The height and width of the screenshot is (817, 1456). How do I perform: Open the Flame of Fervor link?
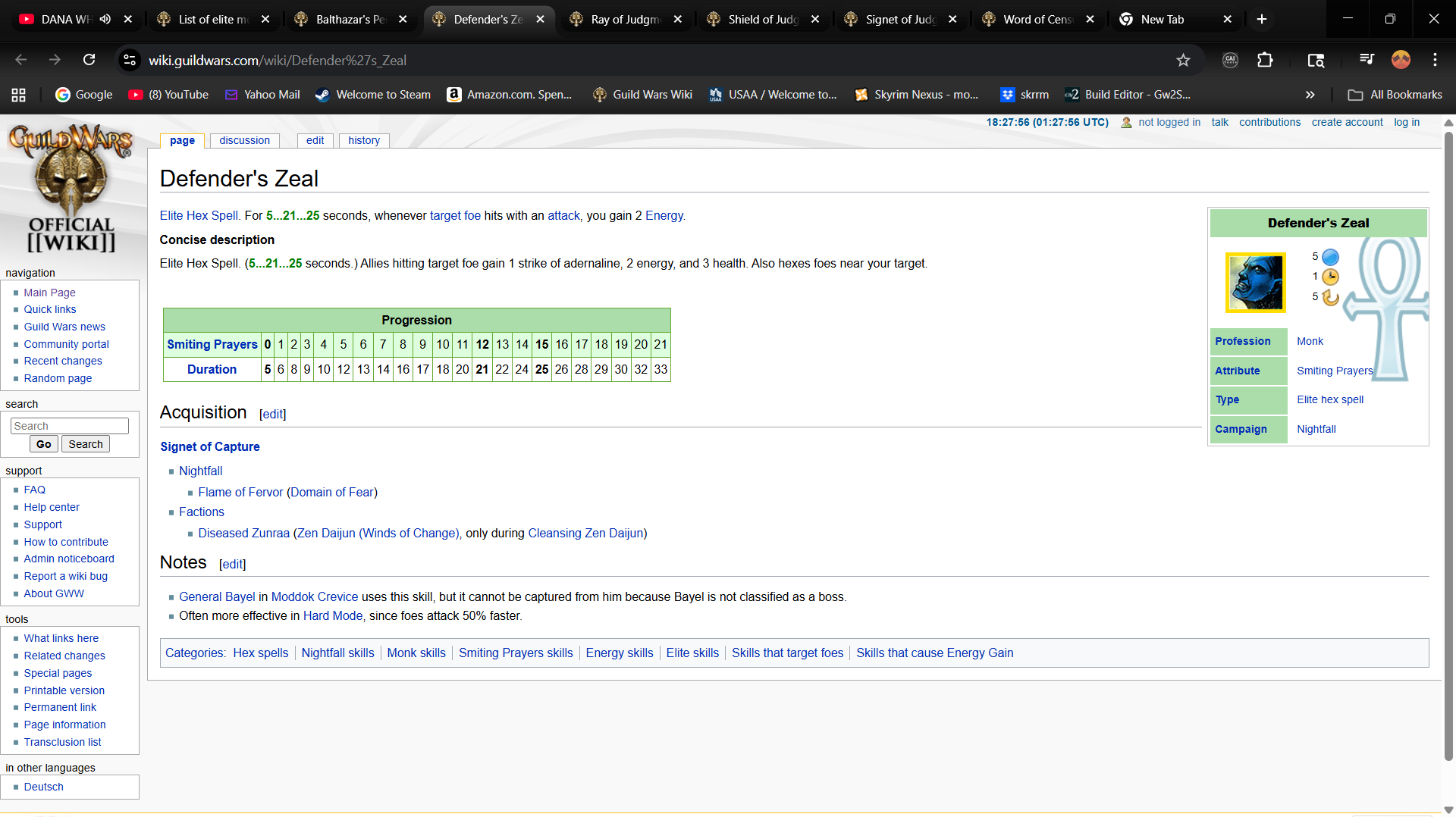[240, 492]
